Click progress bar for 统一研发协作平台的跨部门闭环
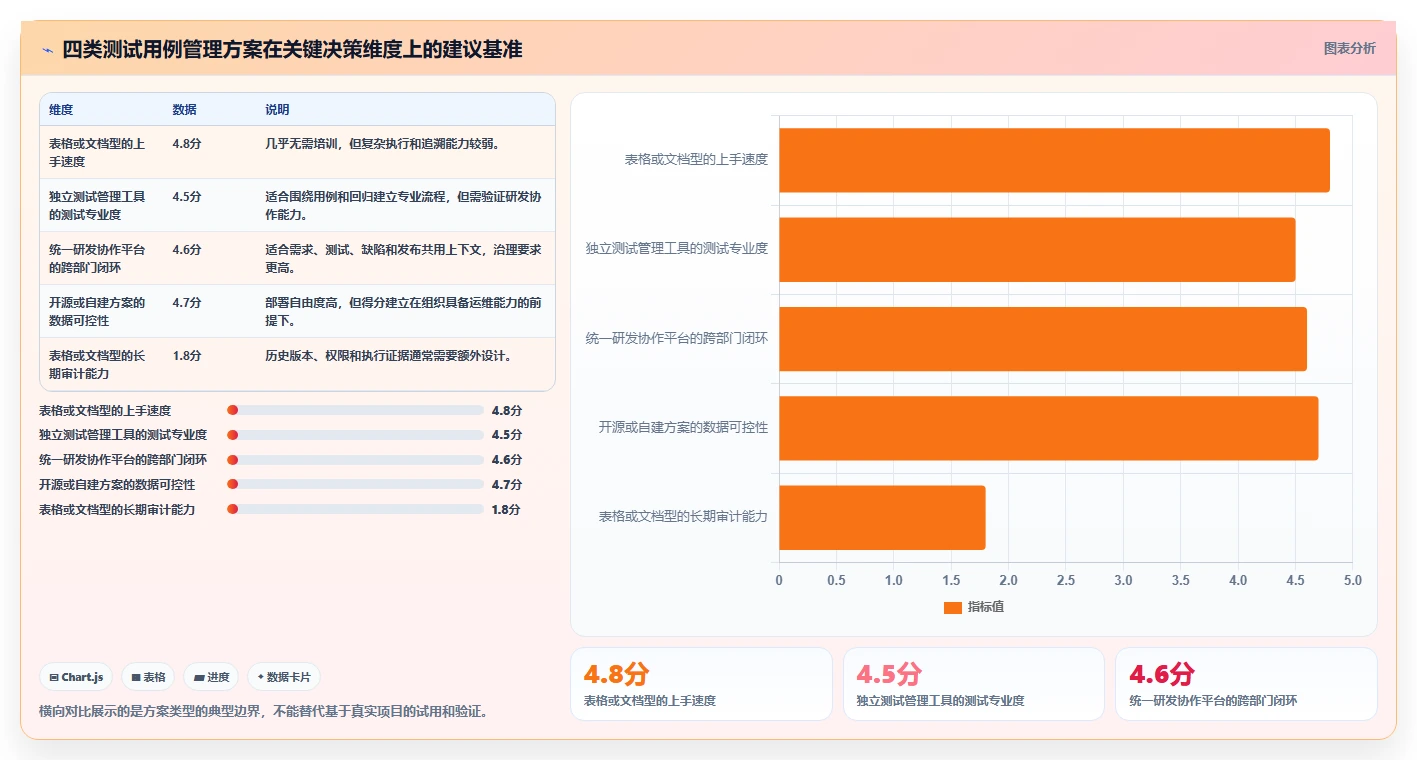 tap(355, 460)
